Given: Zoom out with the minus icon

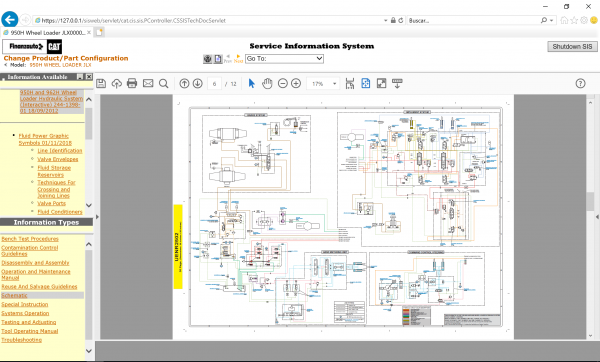Looking at the screenshot, I should [x=283, y=83].
